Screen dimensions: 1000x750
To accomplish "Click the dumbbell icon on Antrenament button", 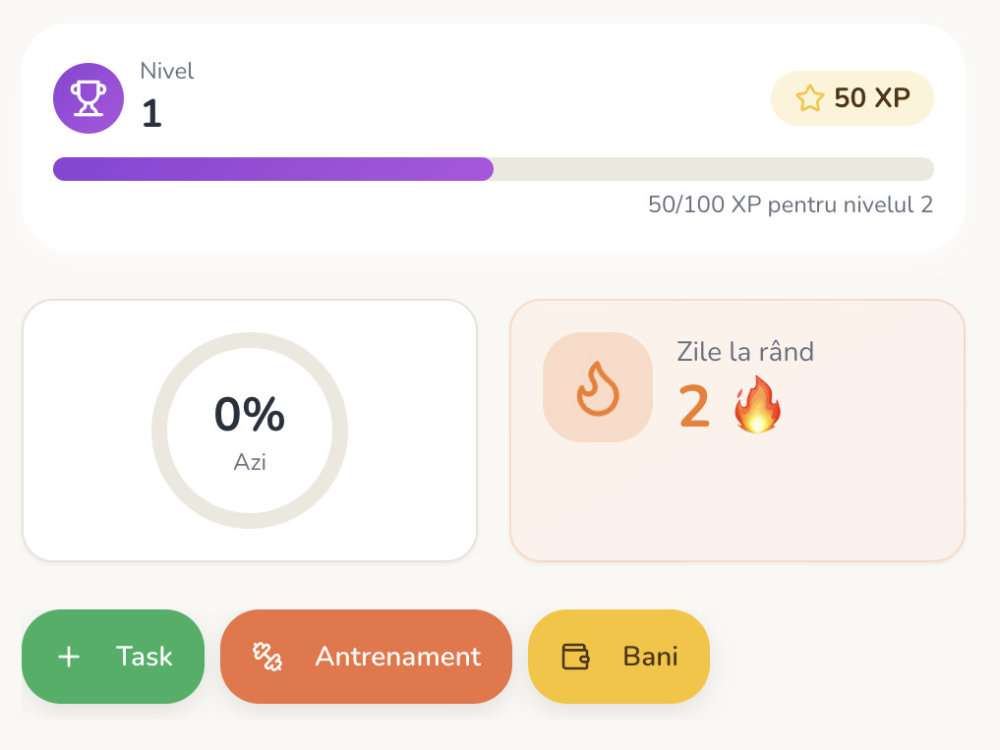I will click(x=267, y=656).
